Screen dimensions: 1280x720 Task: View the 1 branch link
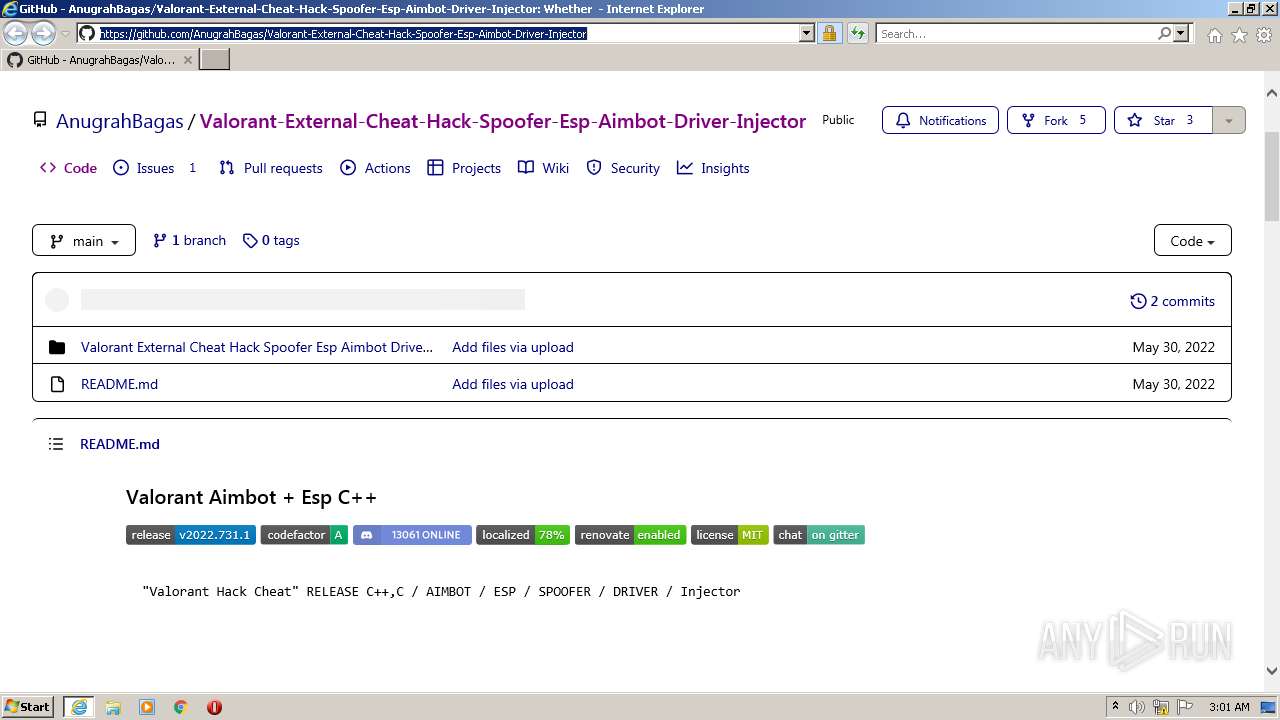(189, 240)
